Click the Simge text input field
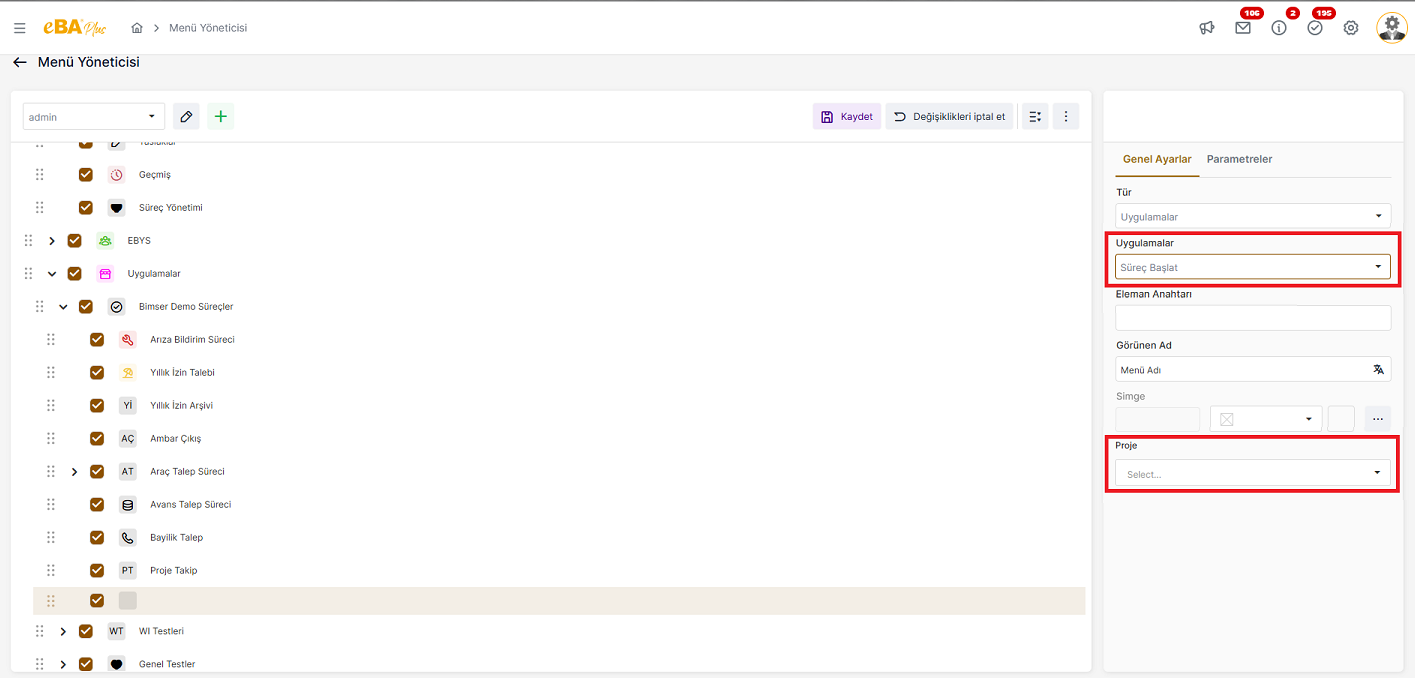 pos(1157,419)
